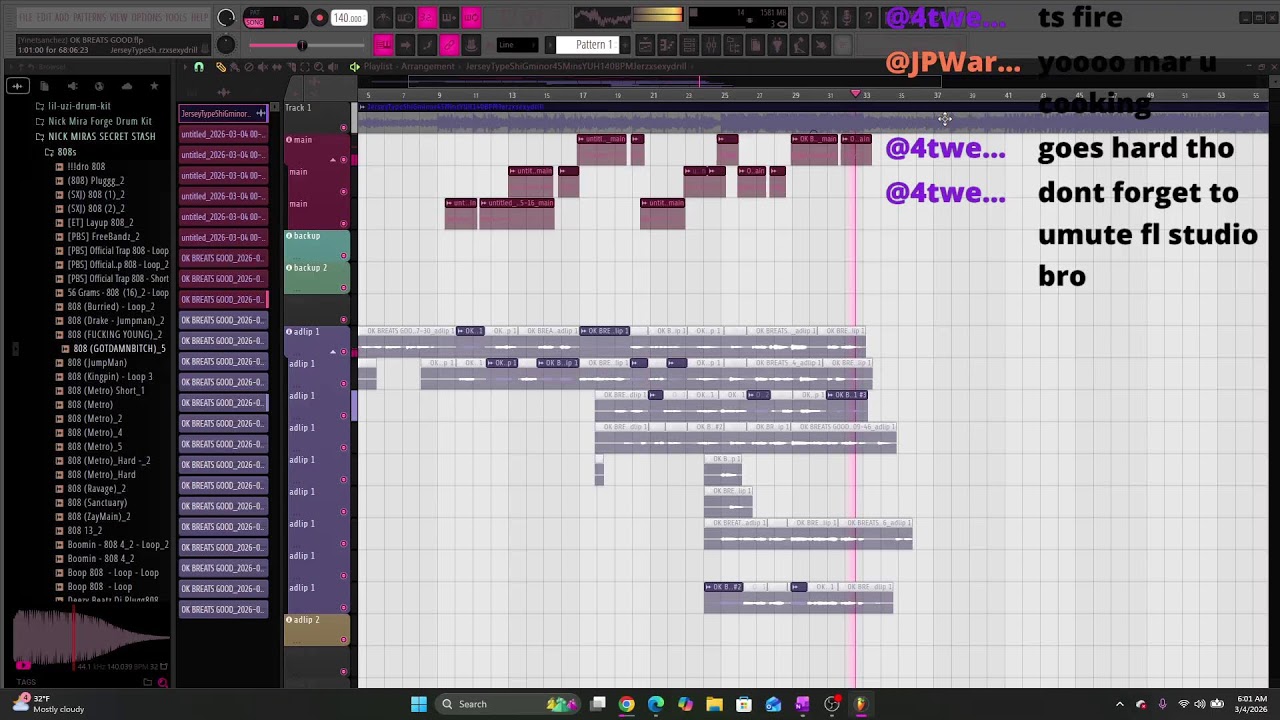Open File Explorer from the taskbar
The width and height of the screenshot is (1280, 720).
pyautogui.click(x=714, y=704)
